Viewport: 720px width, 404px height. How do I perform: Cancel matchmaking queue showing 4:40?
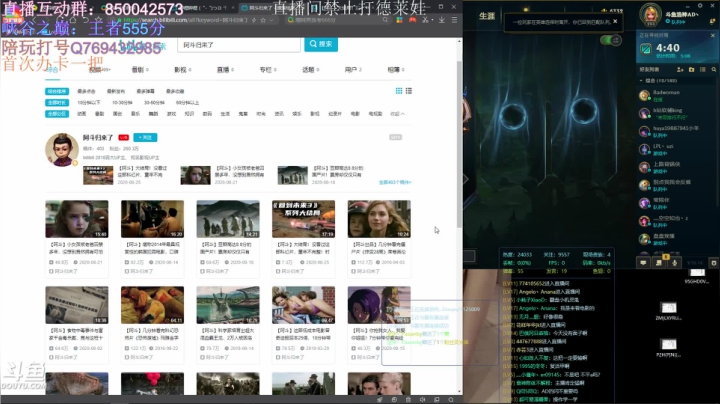(713, 35)
